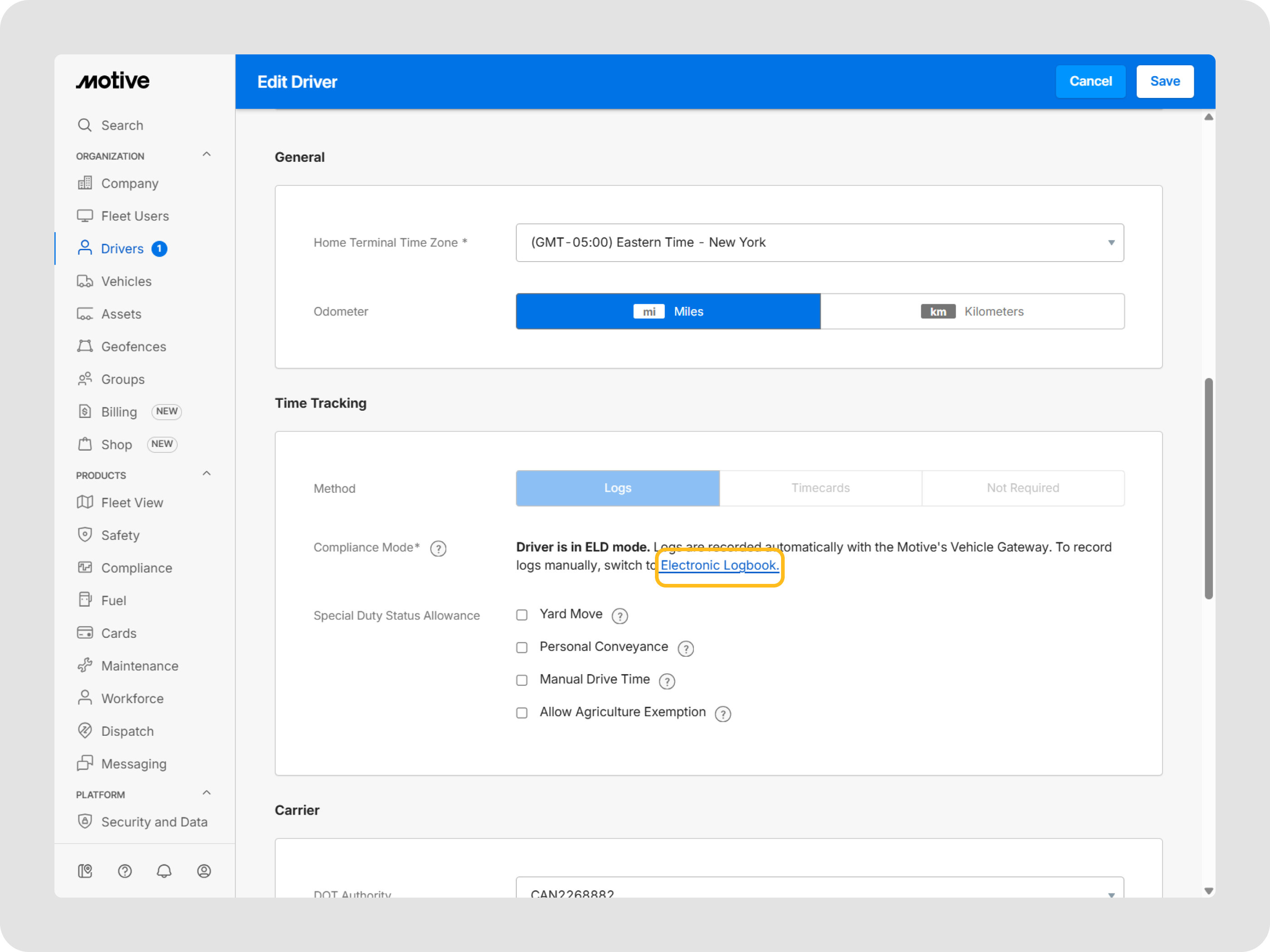Open Vehicles in the sidebar

pyautogui.click(x=126, y=281)
